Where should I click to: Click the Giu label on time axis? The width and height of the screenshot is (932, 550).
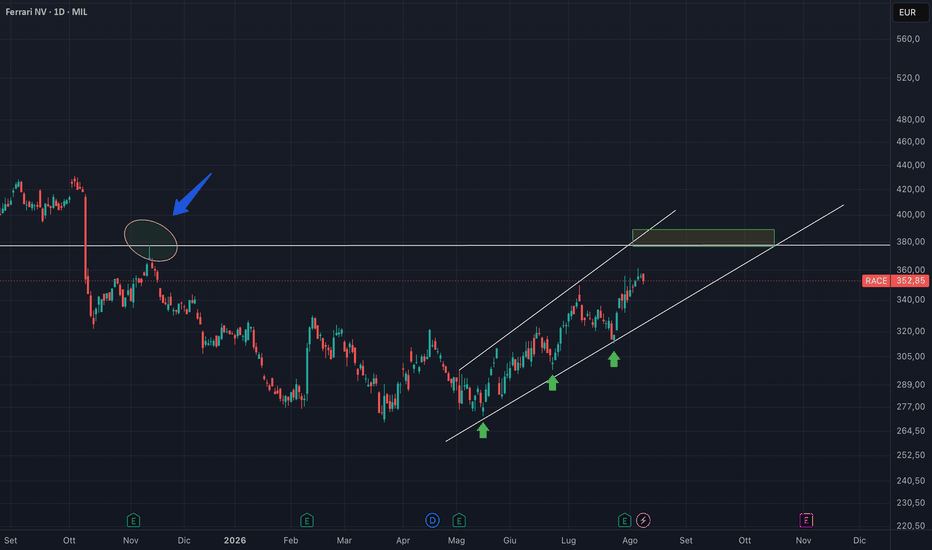point(509,540)
